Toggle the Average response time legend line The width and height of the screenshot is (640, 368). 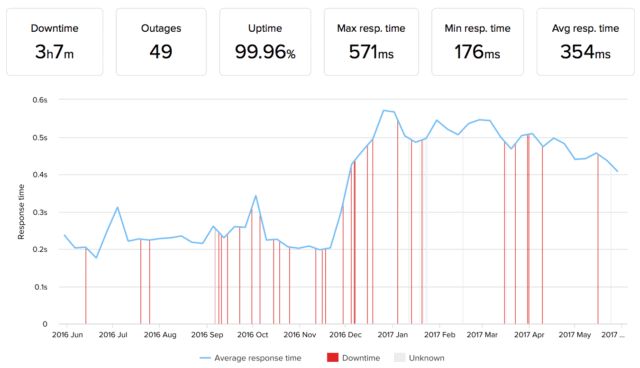205,358
